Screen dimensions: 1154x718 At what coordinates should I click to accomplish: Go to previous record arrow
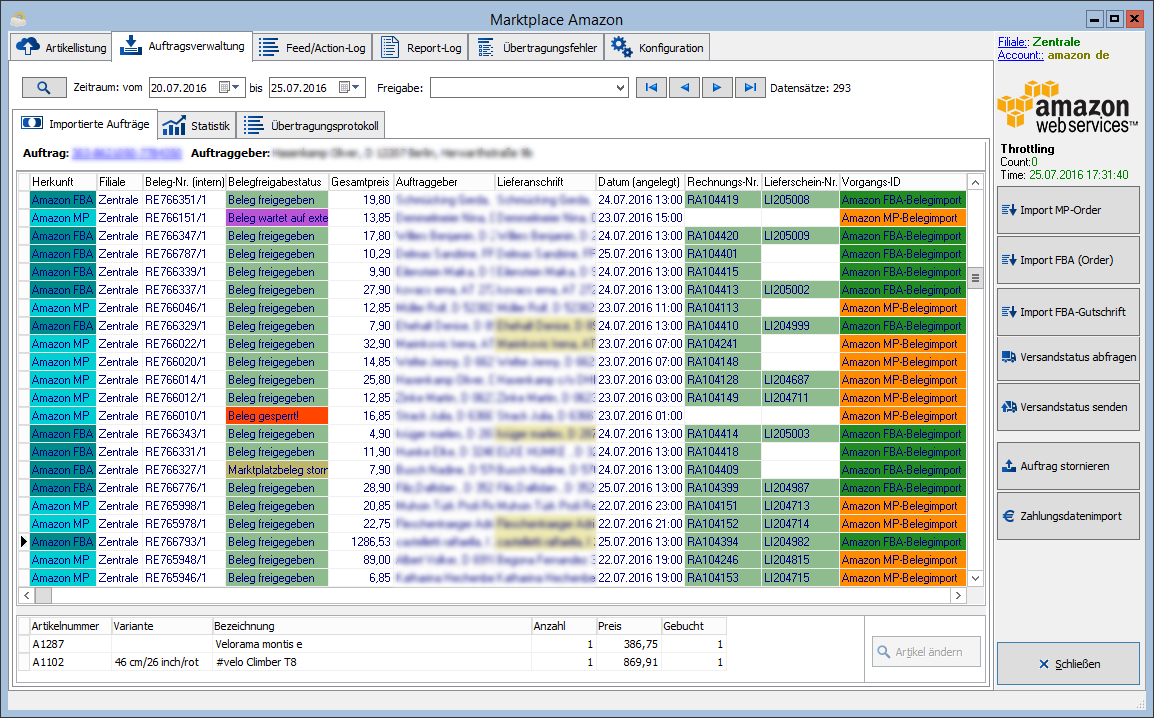684,88
